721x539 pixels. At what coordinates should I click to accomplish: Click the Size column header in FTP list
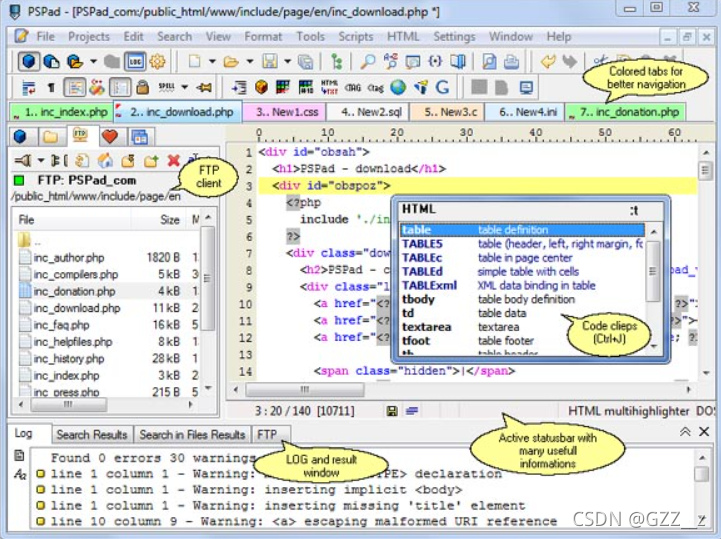(x=159, y=220)
